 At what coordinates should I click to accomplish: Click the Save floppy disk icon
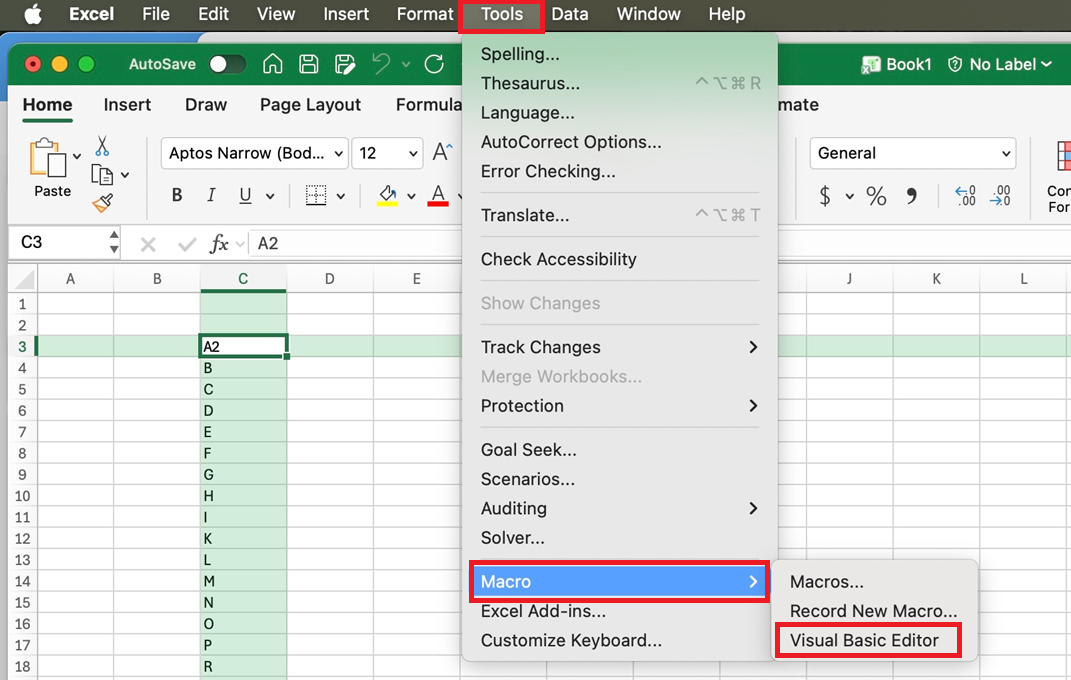coord(309,64)
